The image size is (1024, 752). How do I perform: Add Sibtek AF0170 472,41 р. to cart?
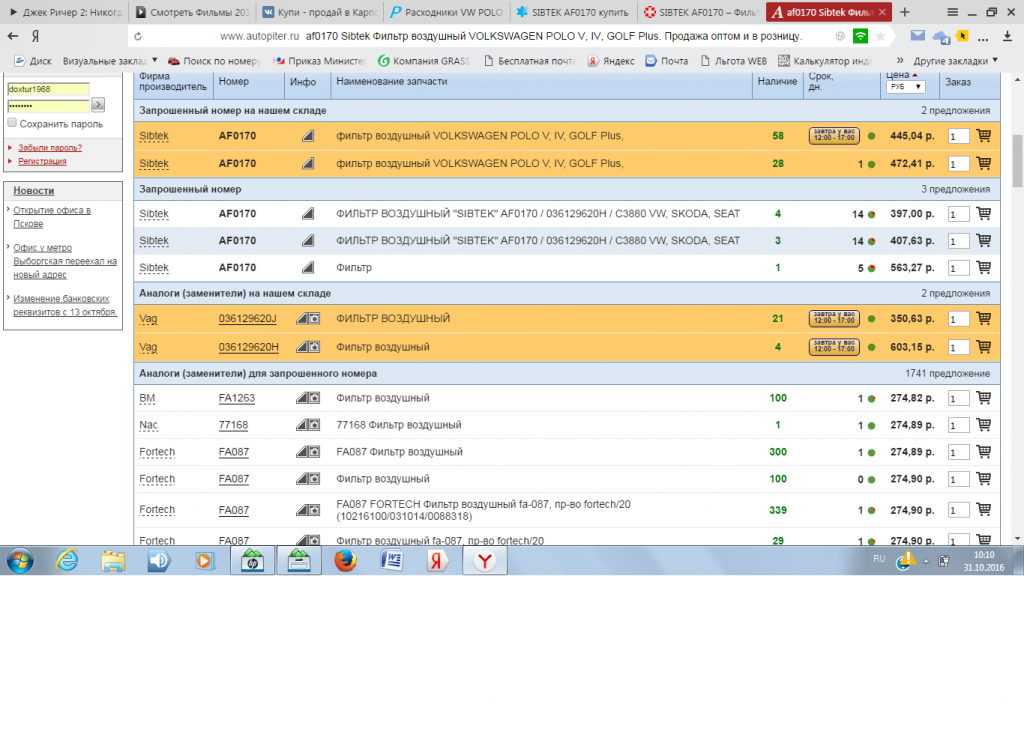(x=983, y=163)
